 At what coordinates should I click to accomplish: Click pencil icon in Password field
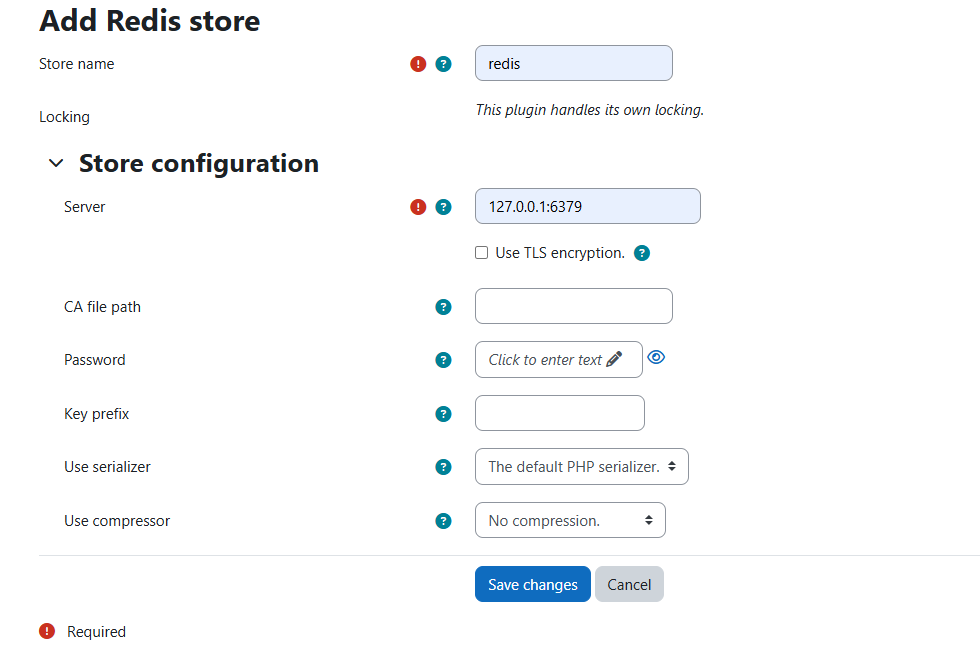point(614,359)
